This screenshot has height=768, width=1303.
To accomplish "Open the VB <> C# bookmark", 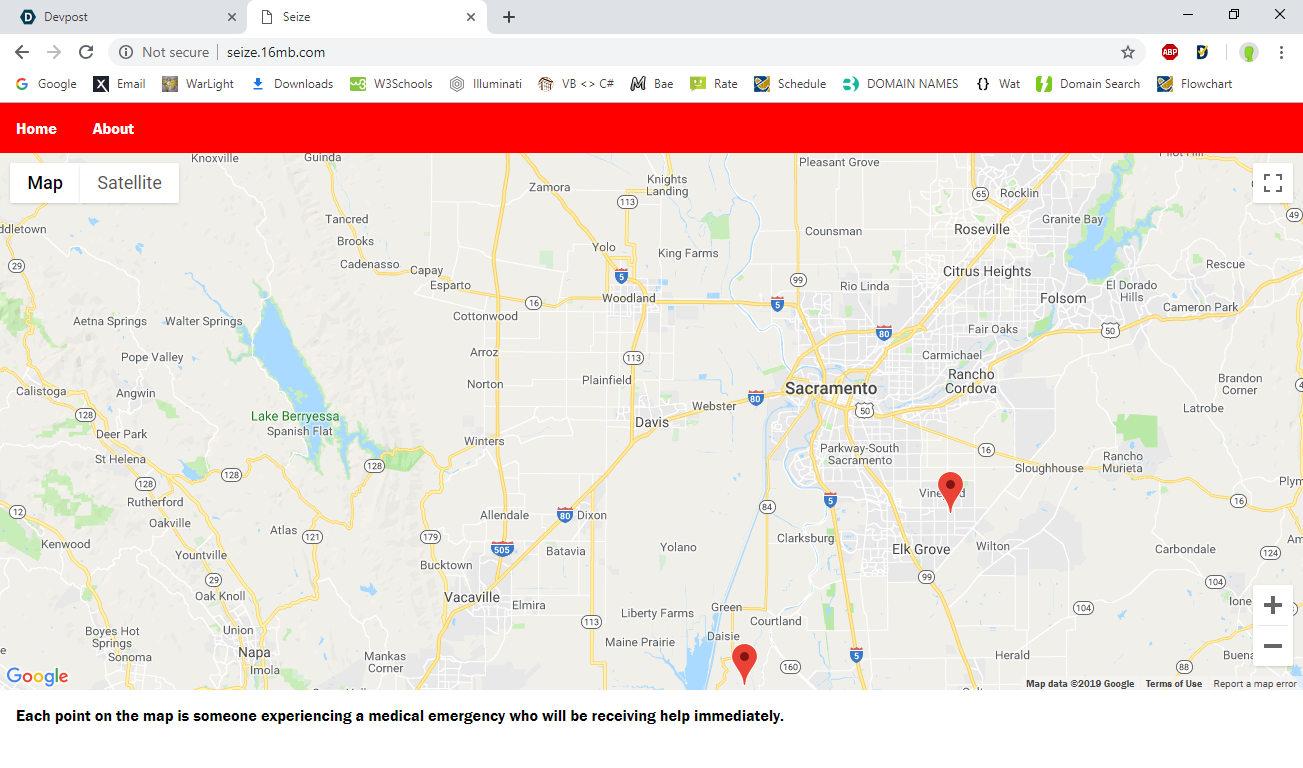I will (x=576, y=84).
